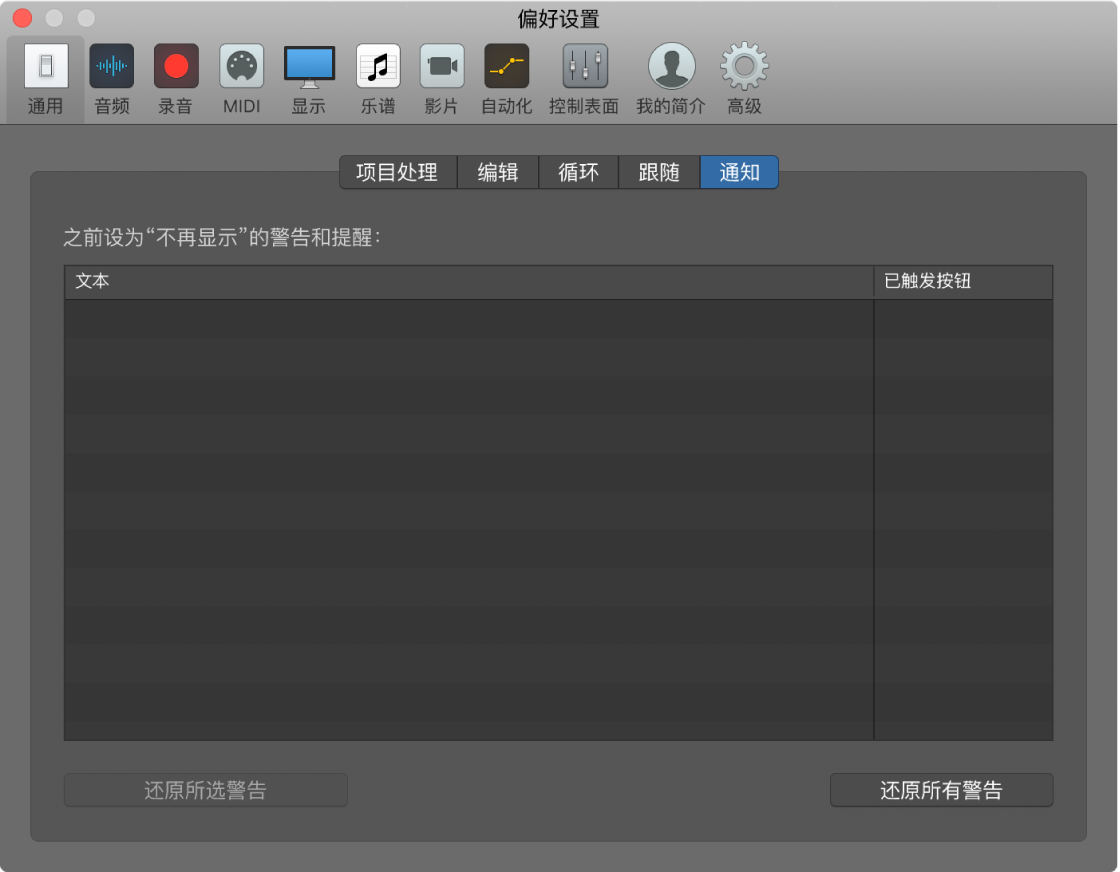Switch to the 项目处理 tab
This screenshot has height=872, width=1120.
pos(397,172)
